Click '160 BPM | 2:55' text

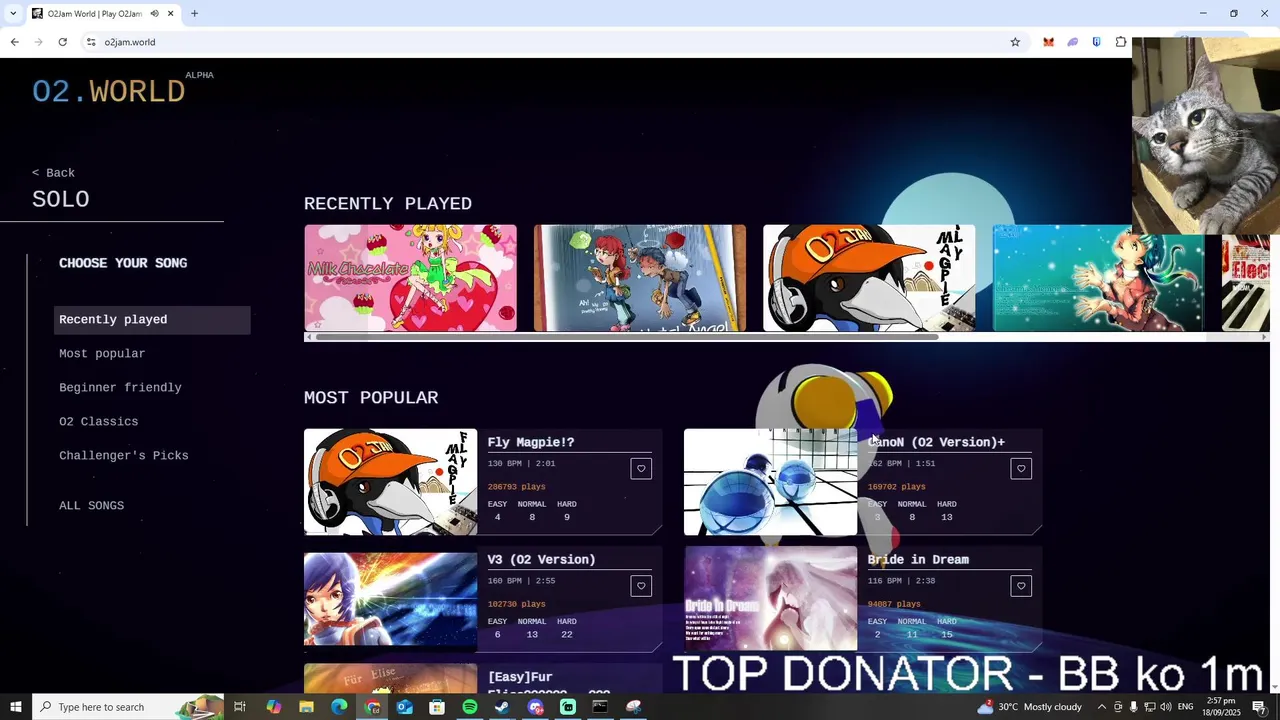[x=521, y=581]
